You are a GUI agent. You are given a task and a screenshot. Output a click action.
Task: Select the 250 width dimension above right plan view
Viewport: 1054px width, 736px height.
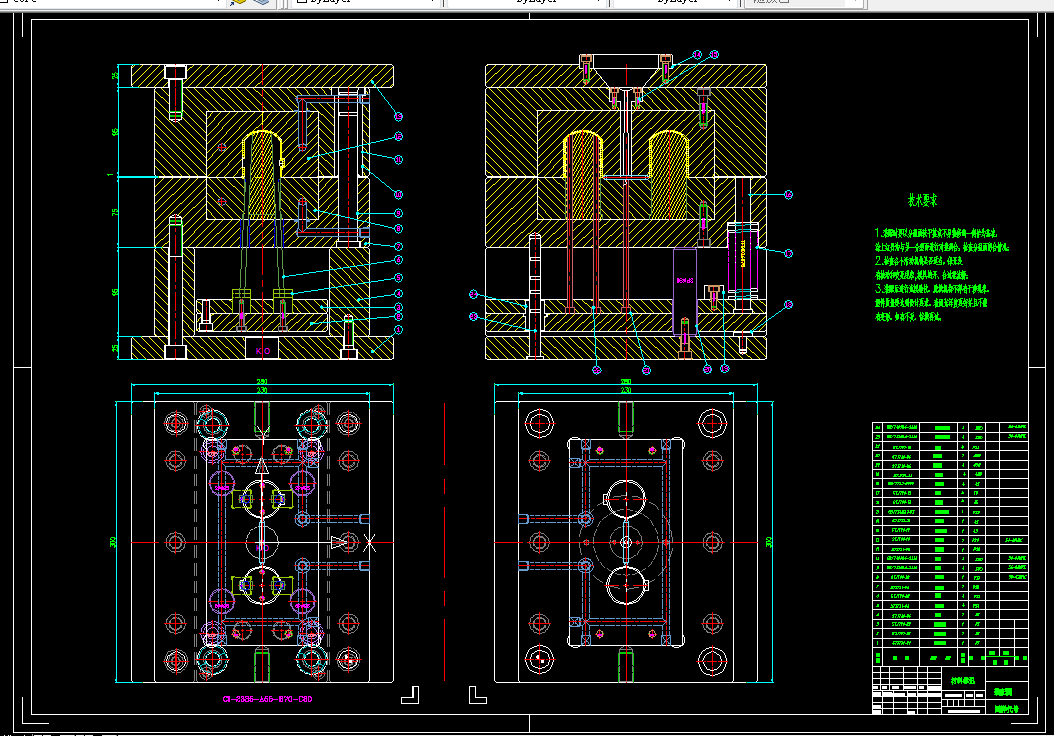pyautogui.click(x=626, y=382)
